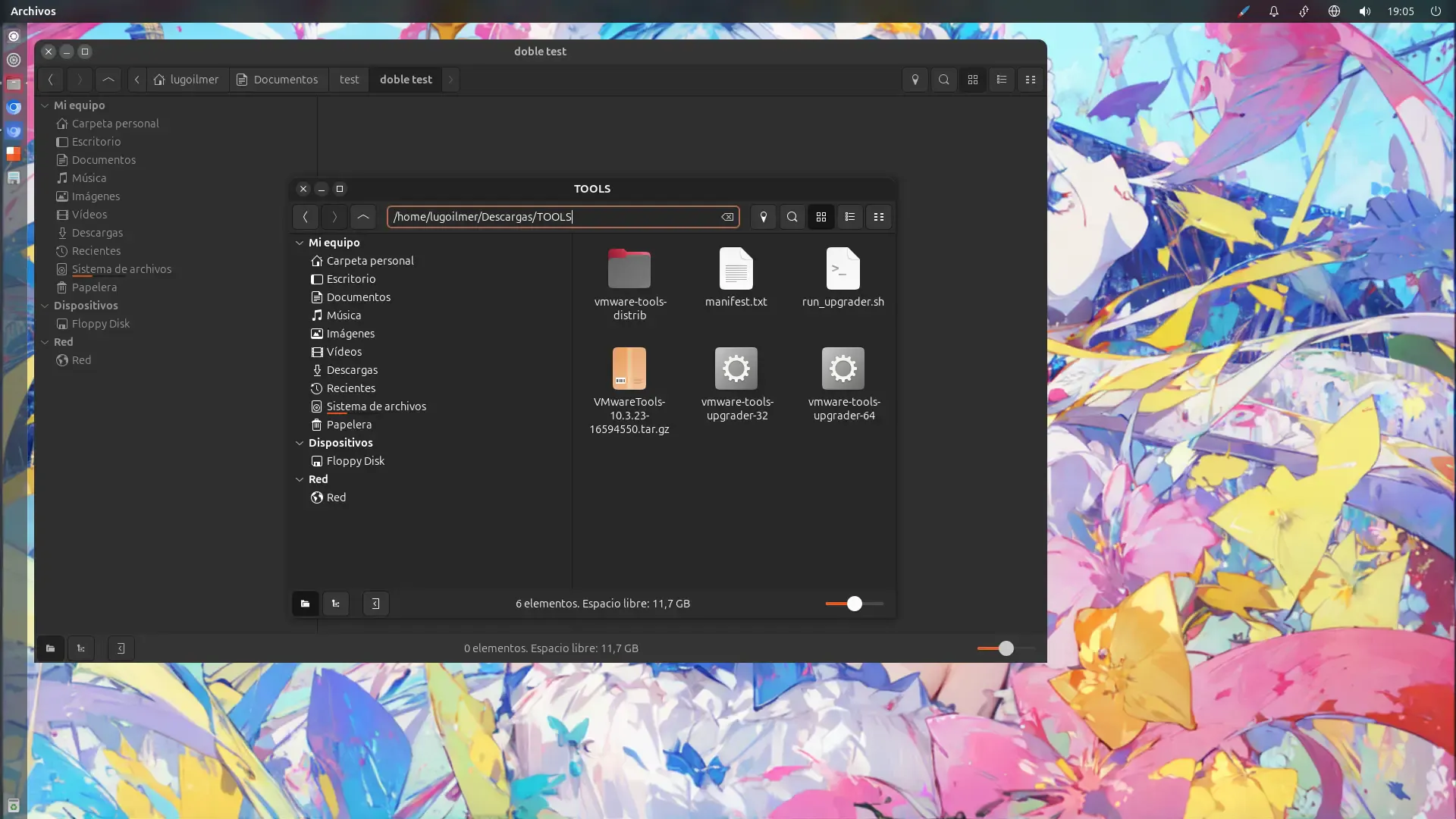Collapse the Red section in the sidebar
Screen dimensions: 1456x819
point(300,479)
